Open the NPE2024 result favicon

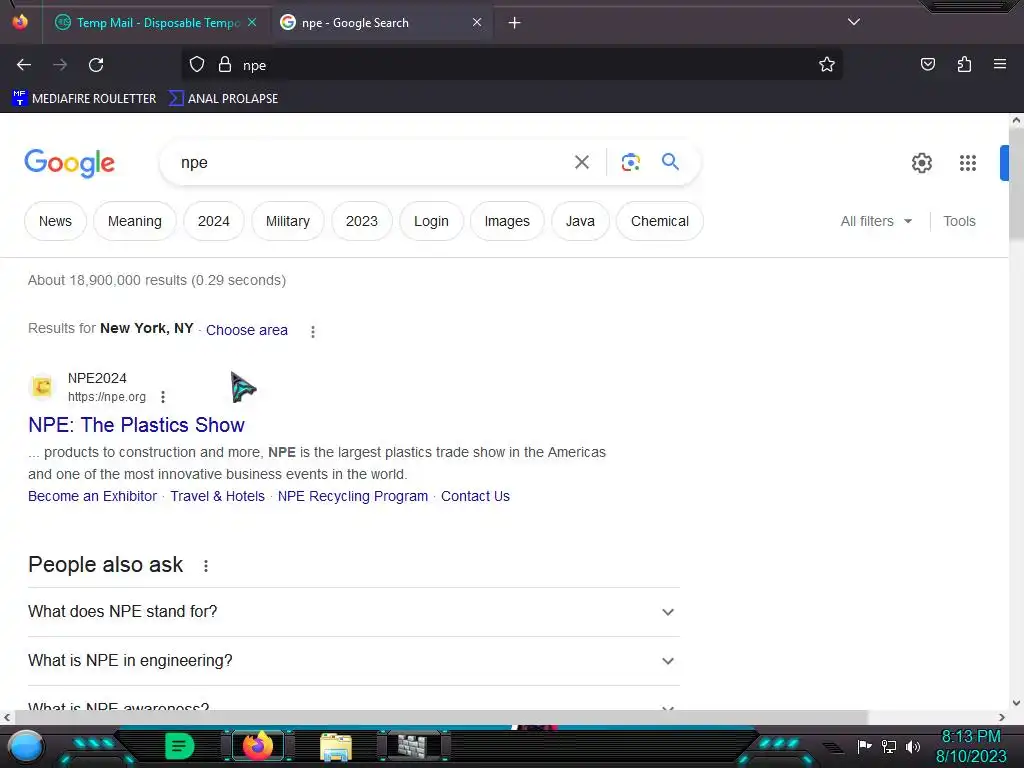tap(42, 387)
